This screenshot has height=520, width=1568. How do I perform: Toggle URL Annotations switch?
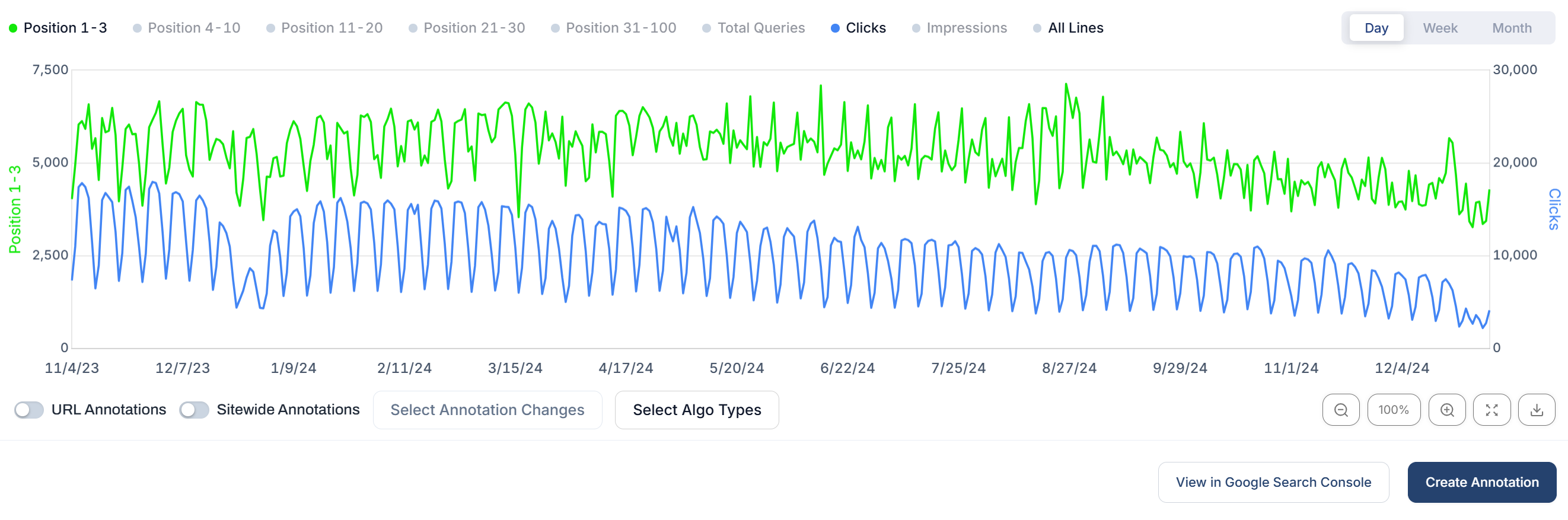(29, 410)
